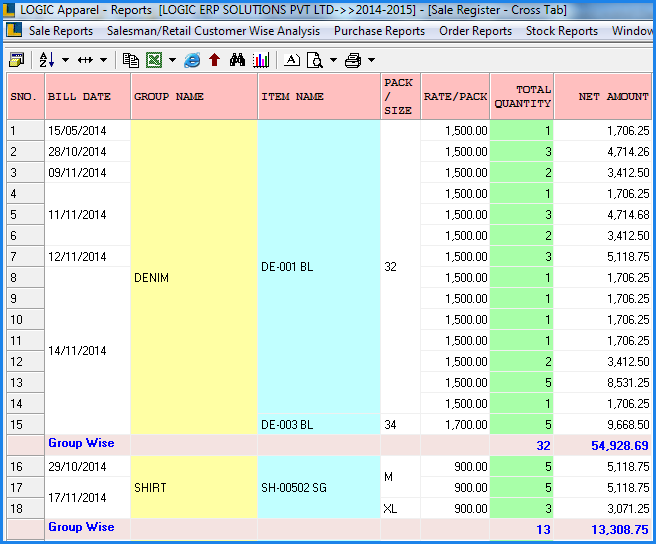Viewport: 656px width, 544px height.
Task: Click the BILL DATE column header
Action: (x=88, y=97)
